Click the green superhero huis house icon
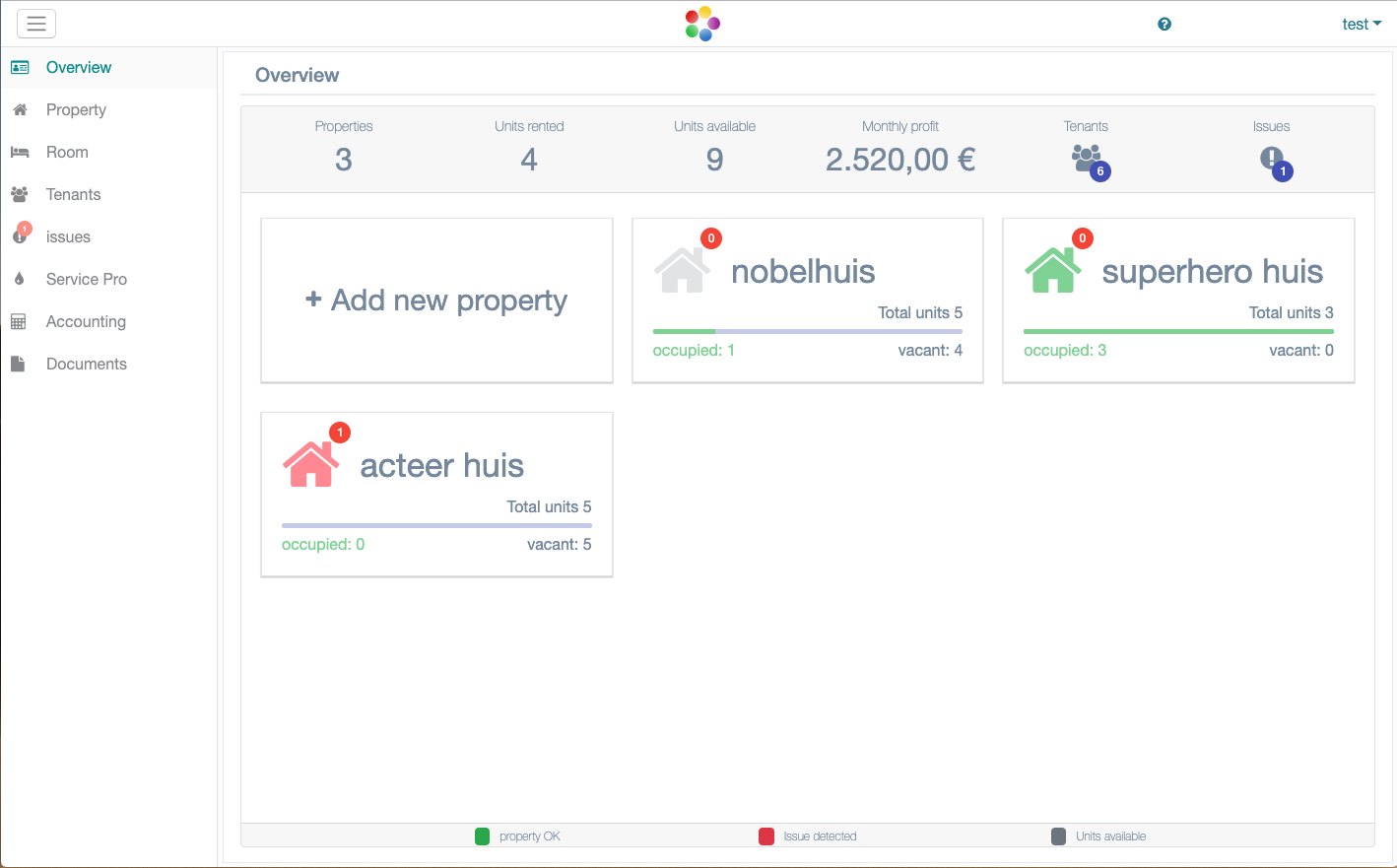The width and height of the screenshot is (1397, 868). pos(1052,270)
